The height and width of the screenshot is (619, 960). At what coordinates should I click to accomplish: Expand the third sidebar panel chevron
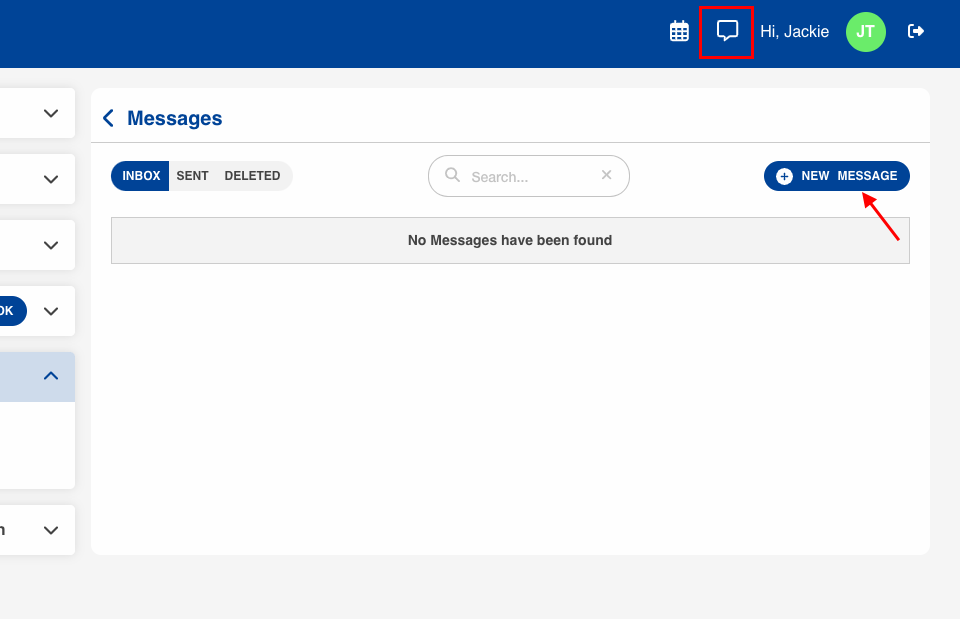(x=51, y=245)
